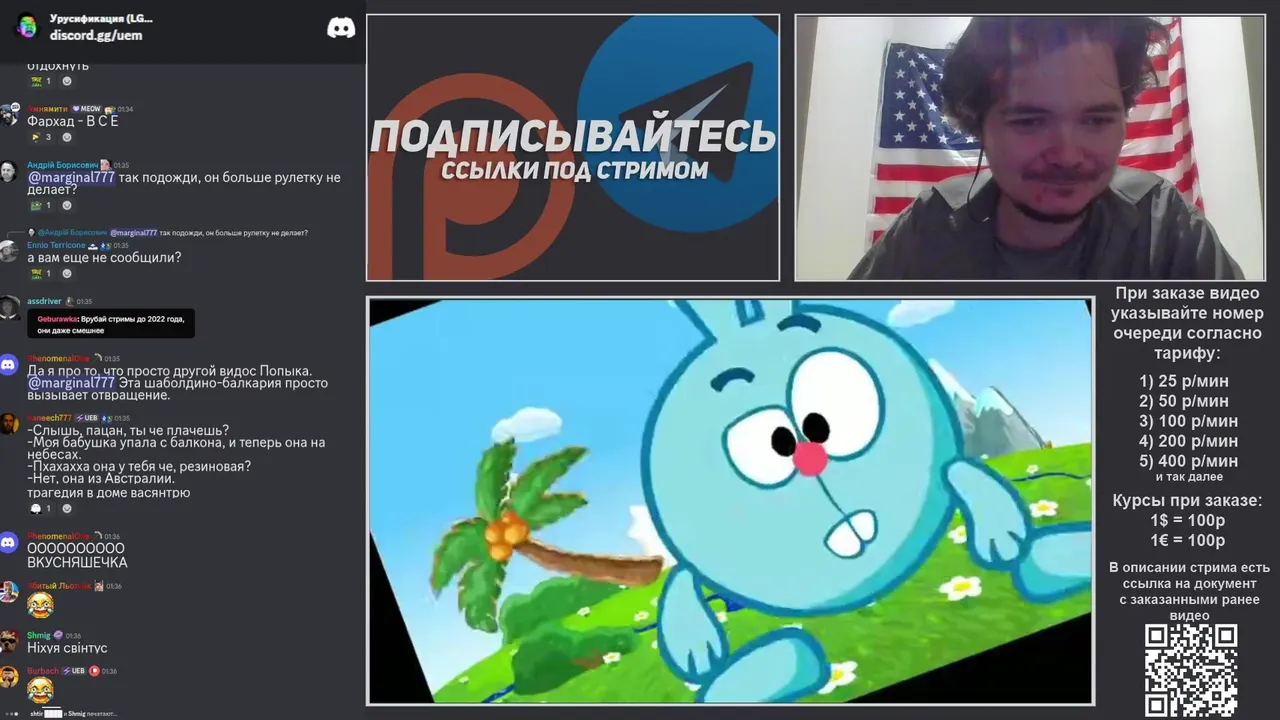The image size is (1280, 720).
Task: Click the '1€ = 100р' rate text
Action: tap(1188, 540)
